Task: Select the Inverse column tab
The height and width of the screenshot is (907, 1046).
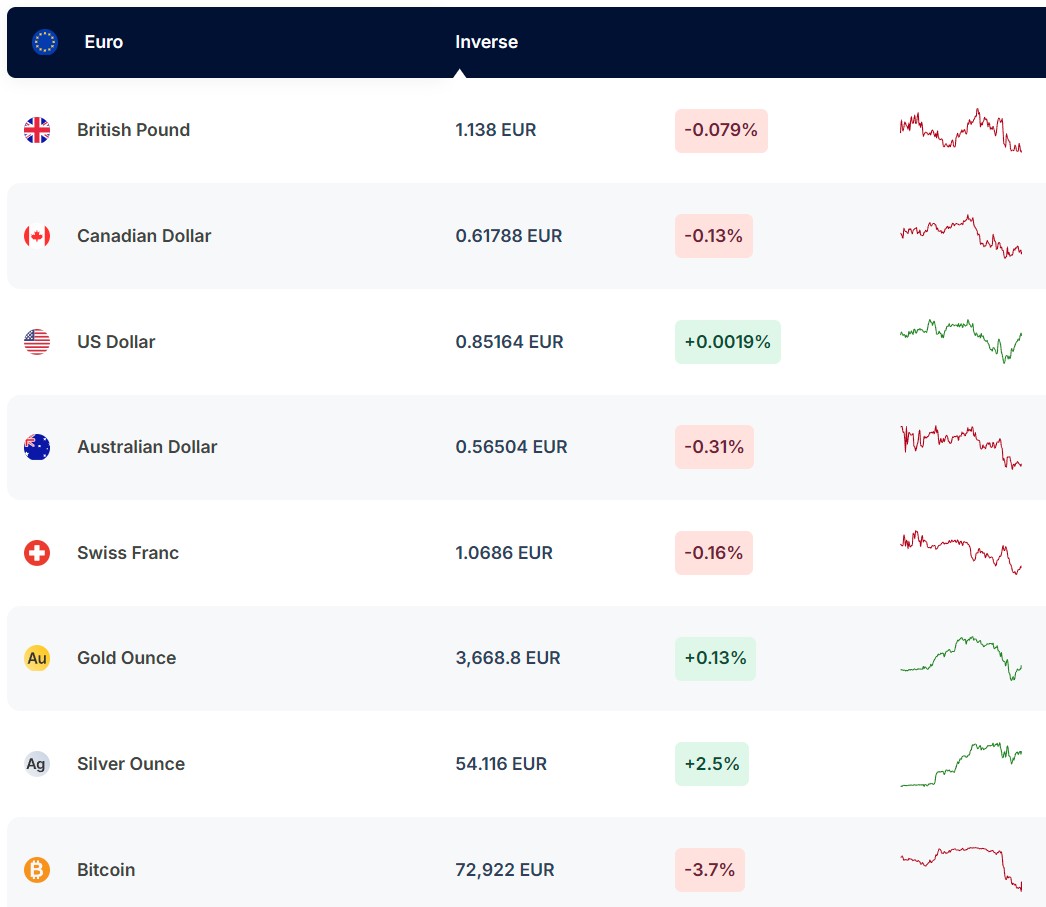Action: (486, 42)
